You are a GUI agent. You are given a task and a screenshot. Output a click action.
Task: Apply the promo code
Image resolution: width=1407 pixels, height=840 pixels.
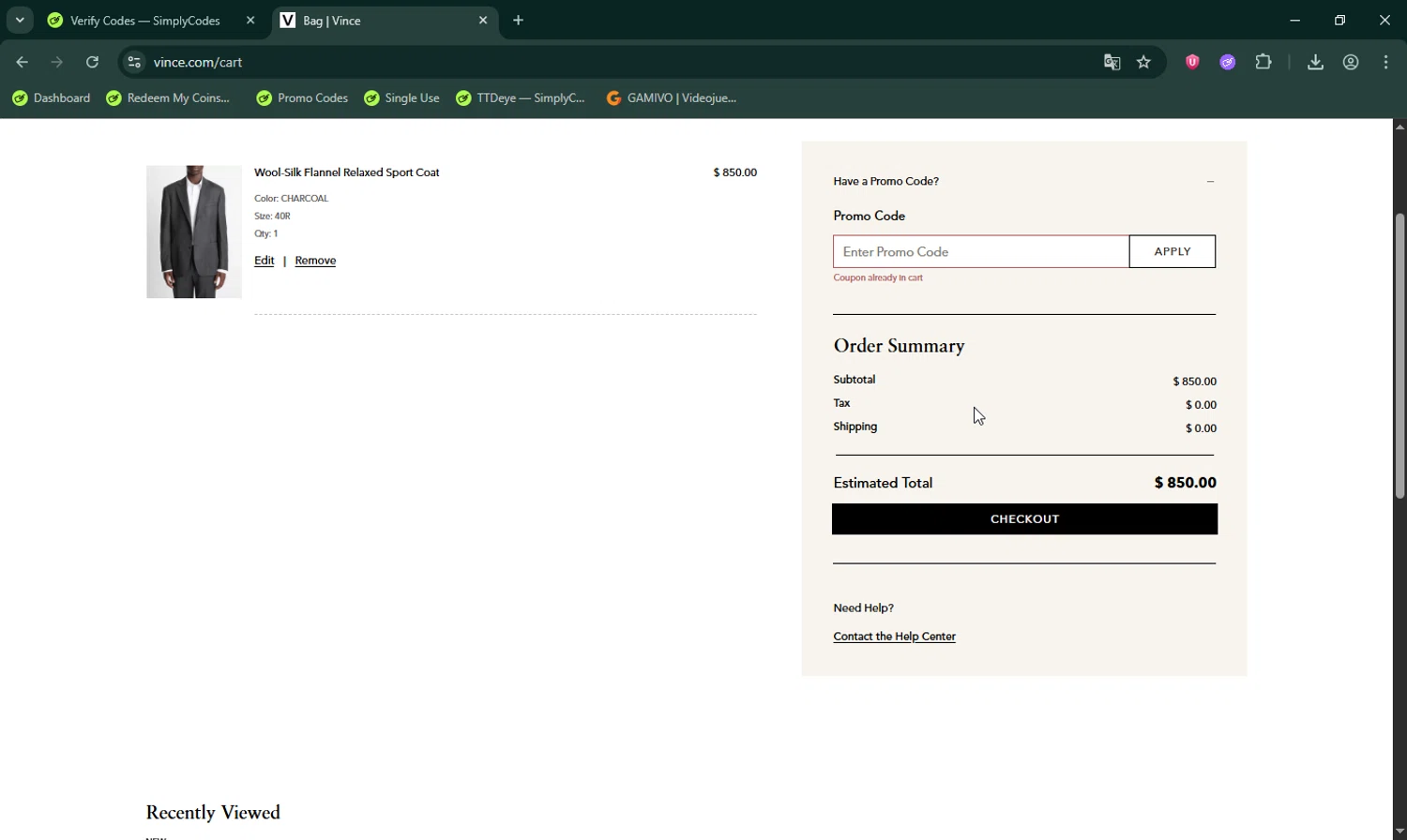coord(1172,251)
